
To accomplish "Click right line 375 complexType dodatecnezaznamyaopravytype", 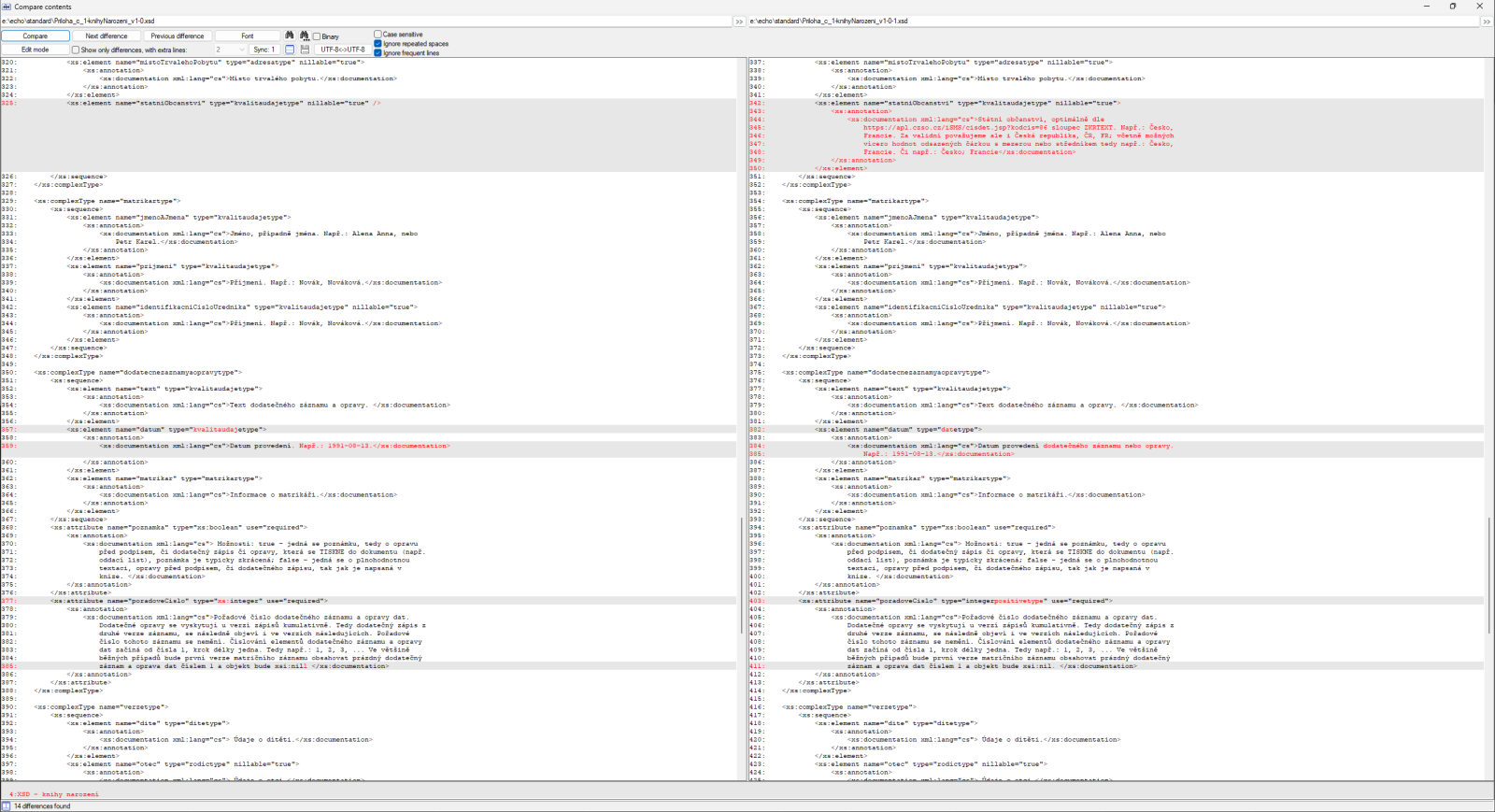I will [x=886, y=373].
